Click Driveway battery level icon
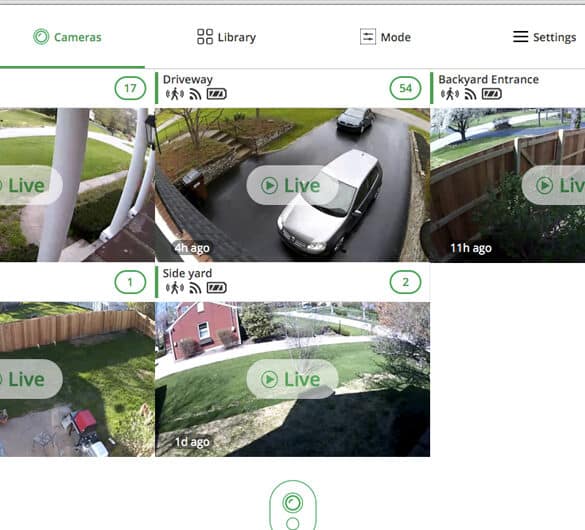 (217, 94)
